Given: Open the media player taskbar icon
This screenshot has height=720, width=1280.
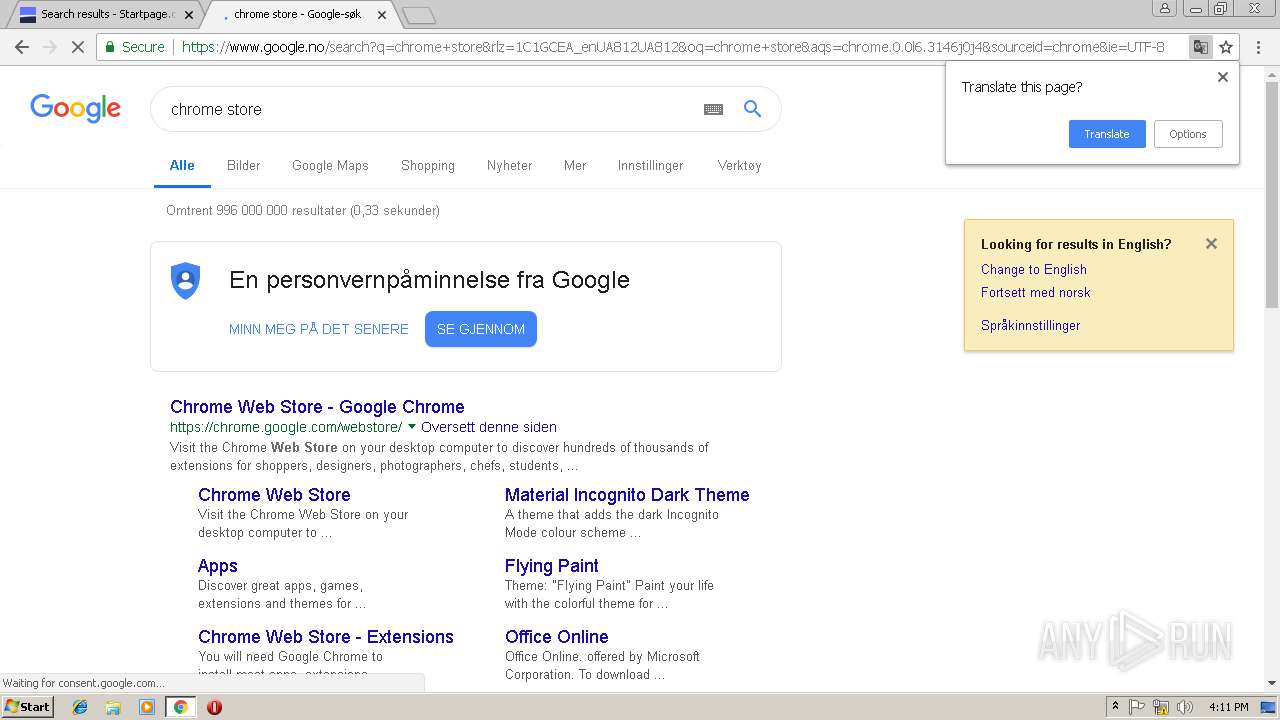Looking at the screenshot, I should (x=147, y=707).
